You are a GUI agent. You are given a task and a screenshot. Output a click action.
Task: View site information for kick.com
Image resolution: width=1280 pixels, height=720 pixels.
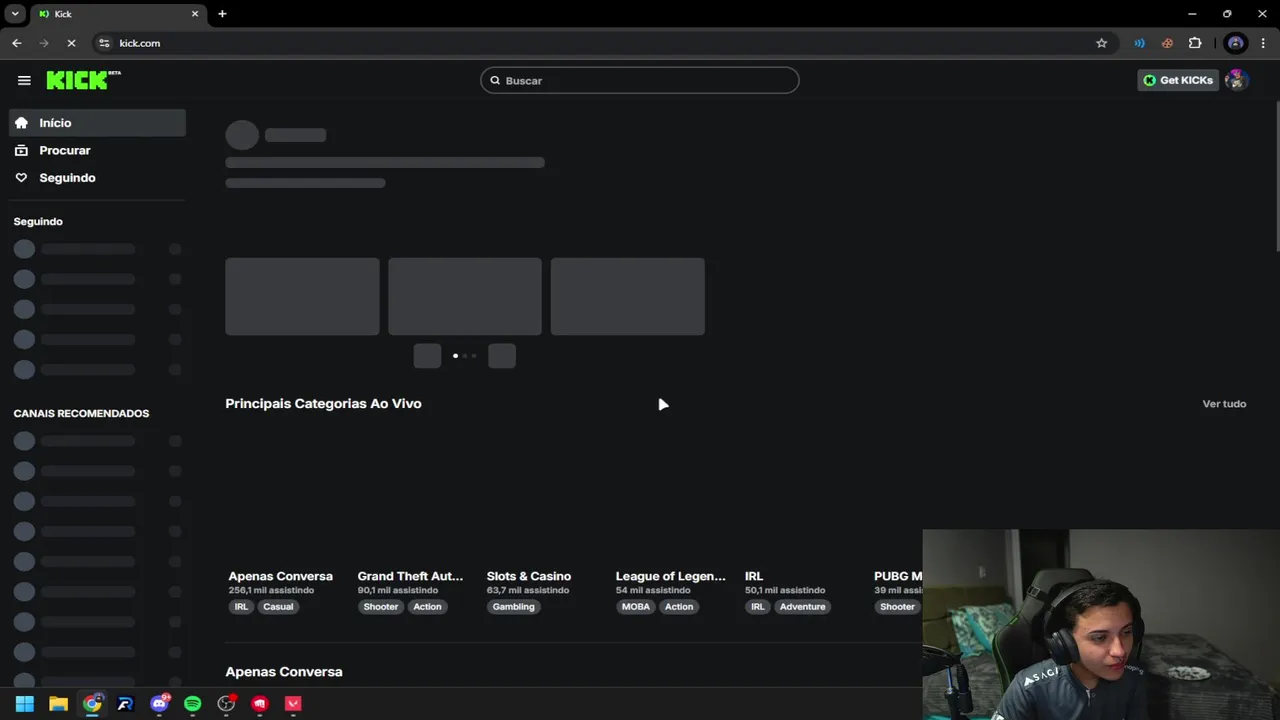click(x=104, y=43)
